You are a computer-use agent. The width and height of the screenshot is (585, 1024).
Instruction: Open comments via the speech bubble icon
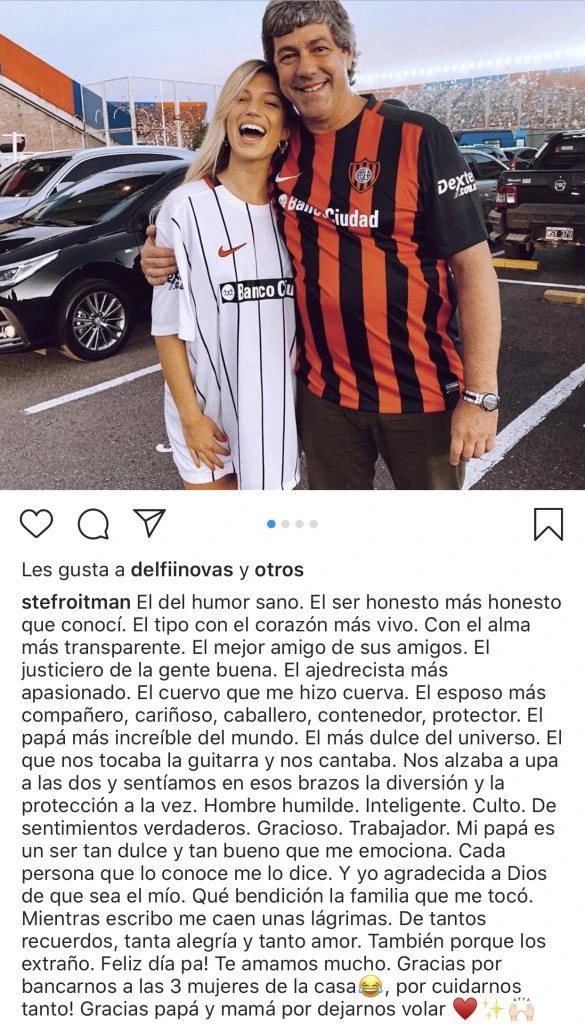click(x=93, y=524)
